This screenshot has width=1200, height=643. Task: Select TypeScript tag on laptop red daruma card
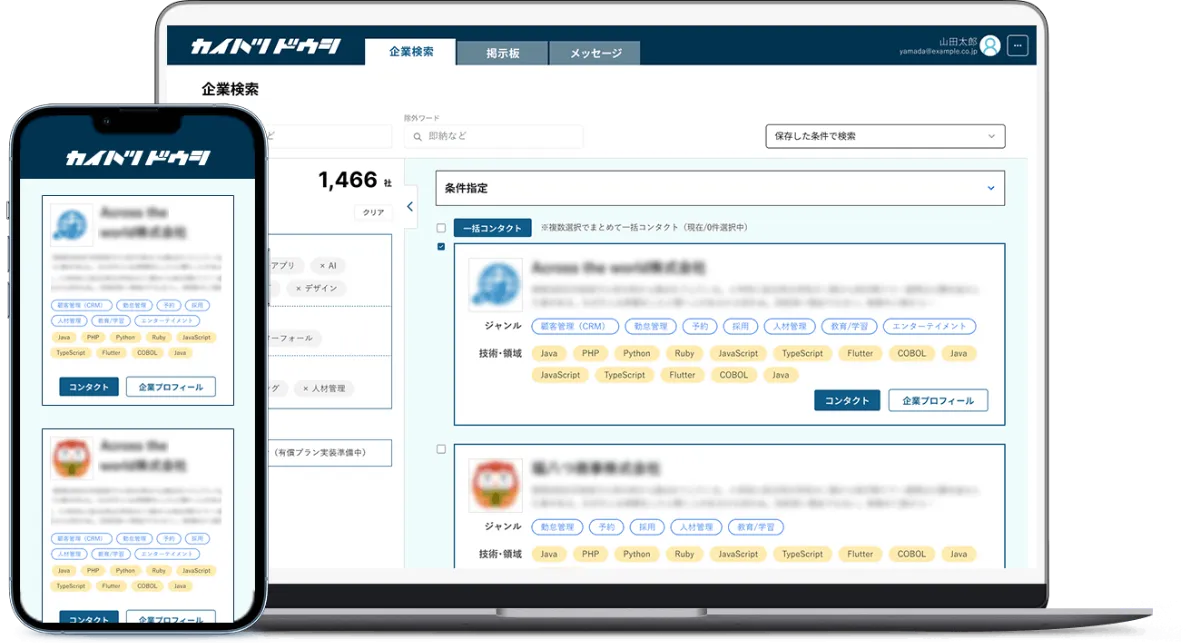[x=802, y=554]
